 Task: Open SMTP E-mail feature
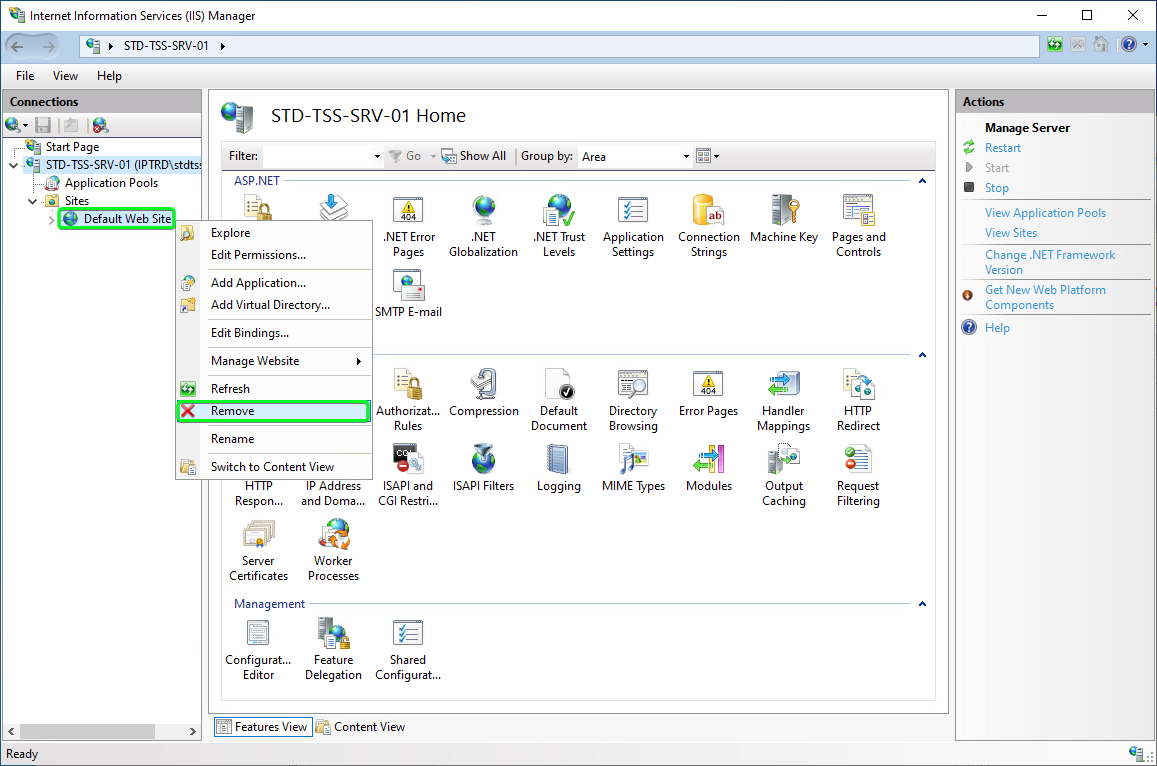point(408,294)
